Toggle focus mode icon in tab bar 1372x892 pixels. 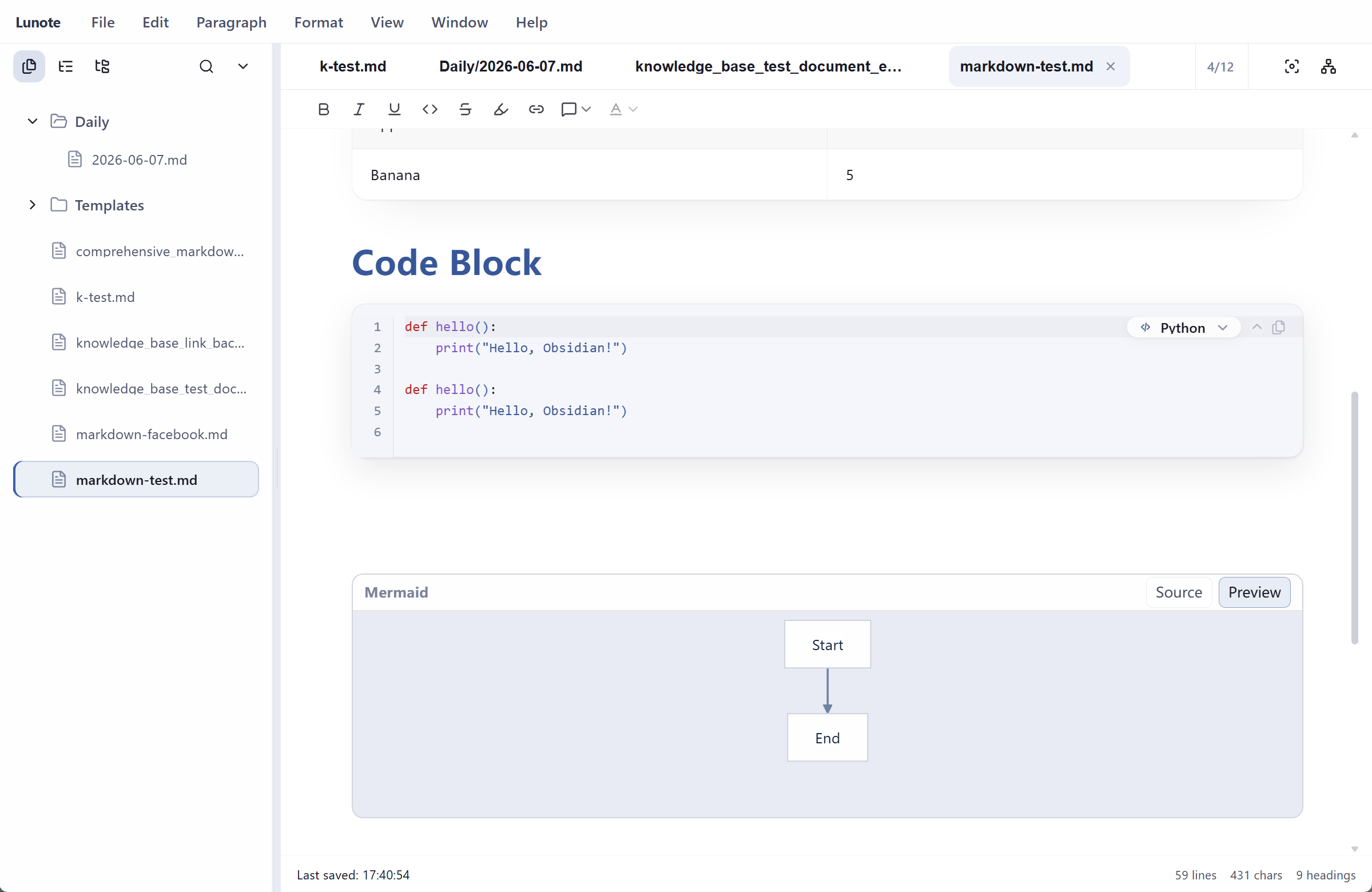point(1292,66)
